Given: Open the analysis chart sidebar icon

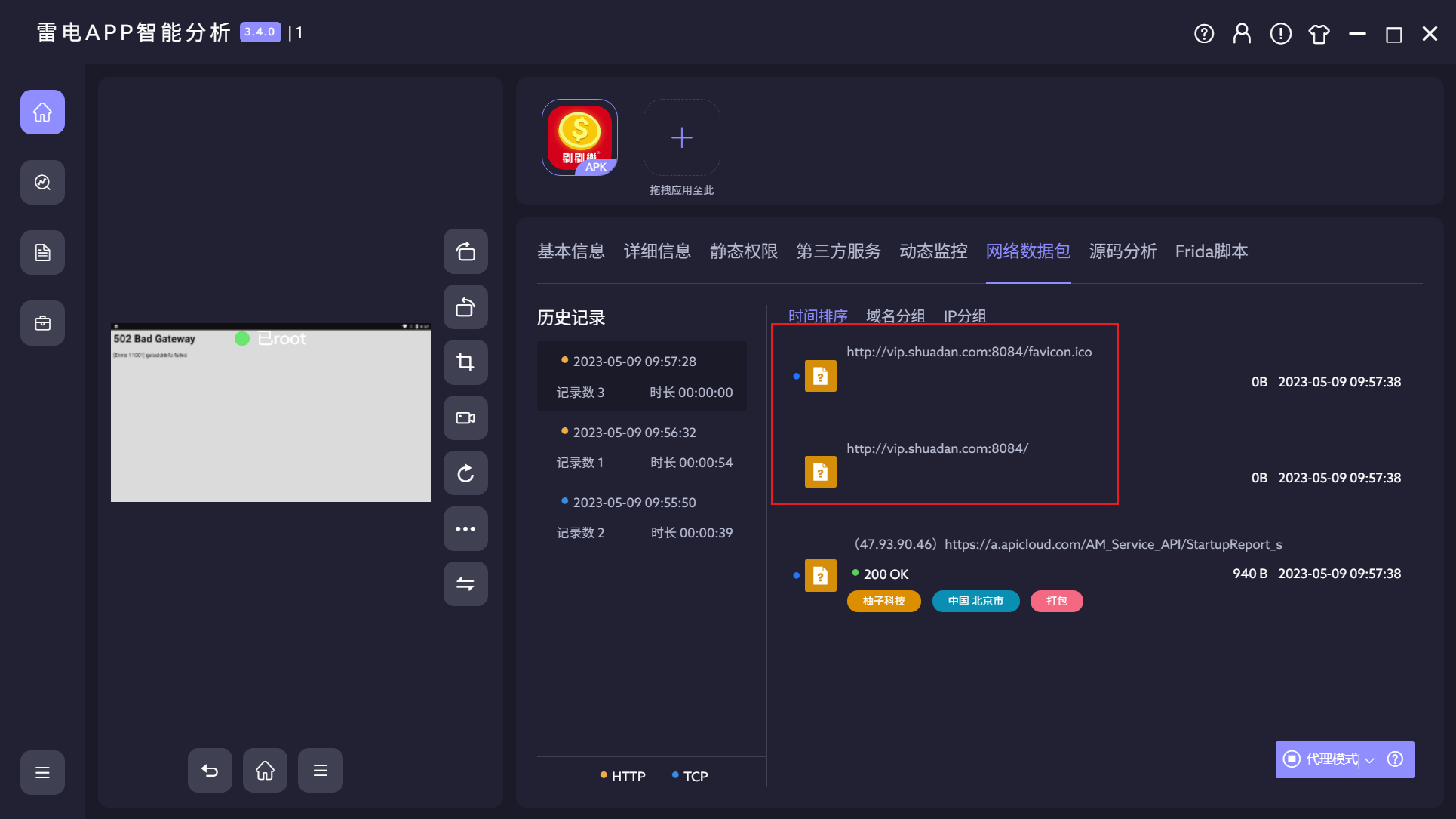Looking at the screenshot, I should [x=42, y=182].
